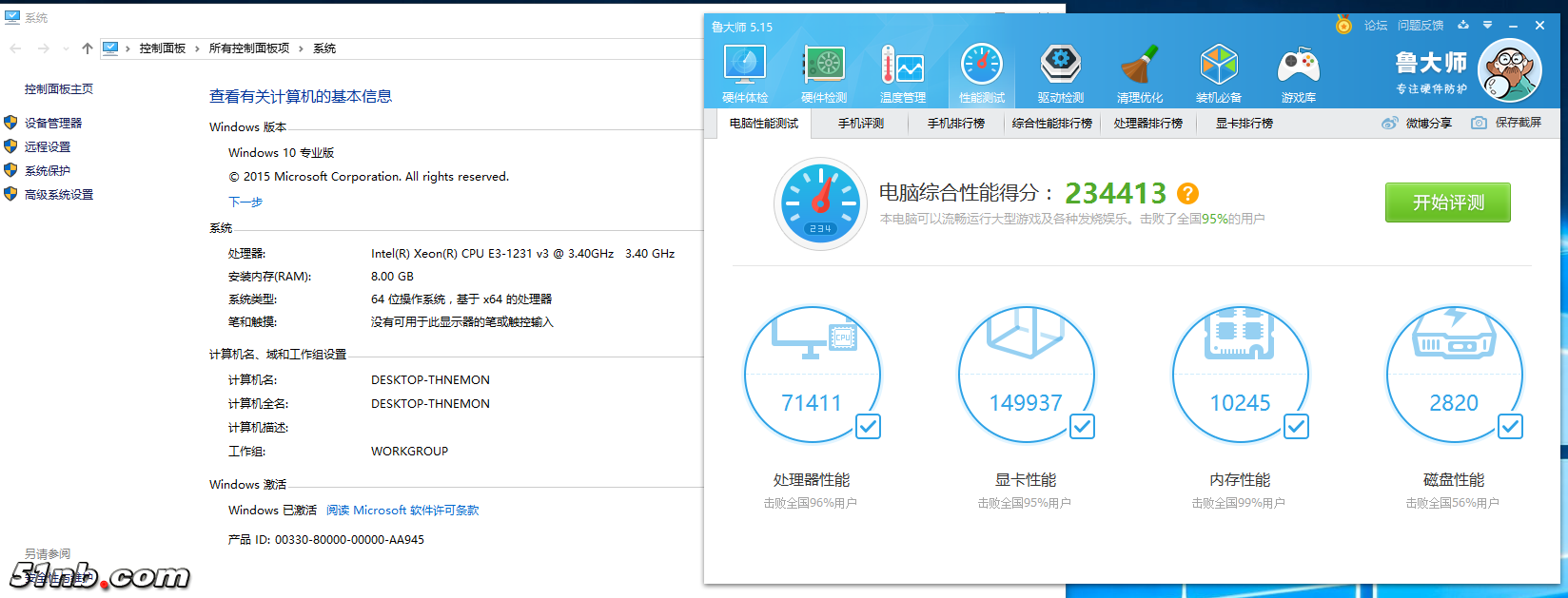Toggle the 显卡性能 test checkbox

tap(1082, 427)
